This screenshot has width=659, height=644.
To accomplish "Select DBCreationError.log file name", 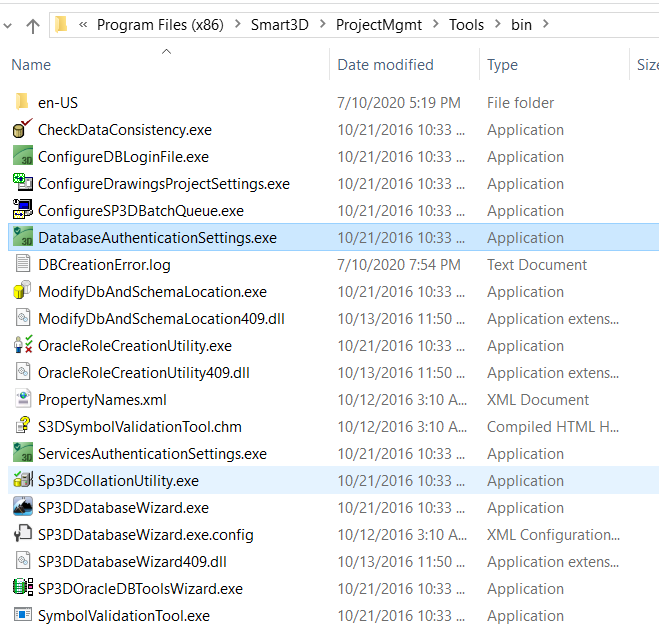I will [x=104, y=265].
